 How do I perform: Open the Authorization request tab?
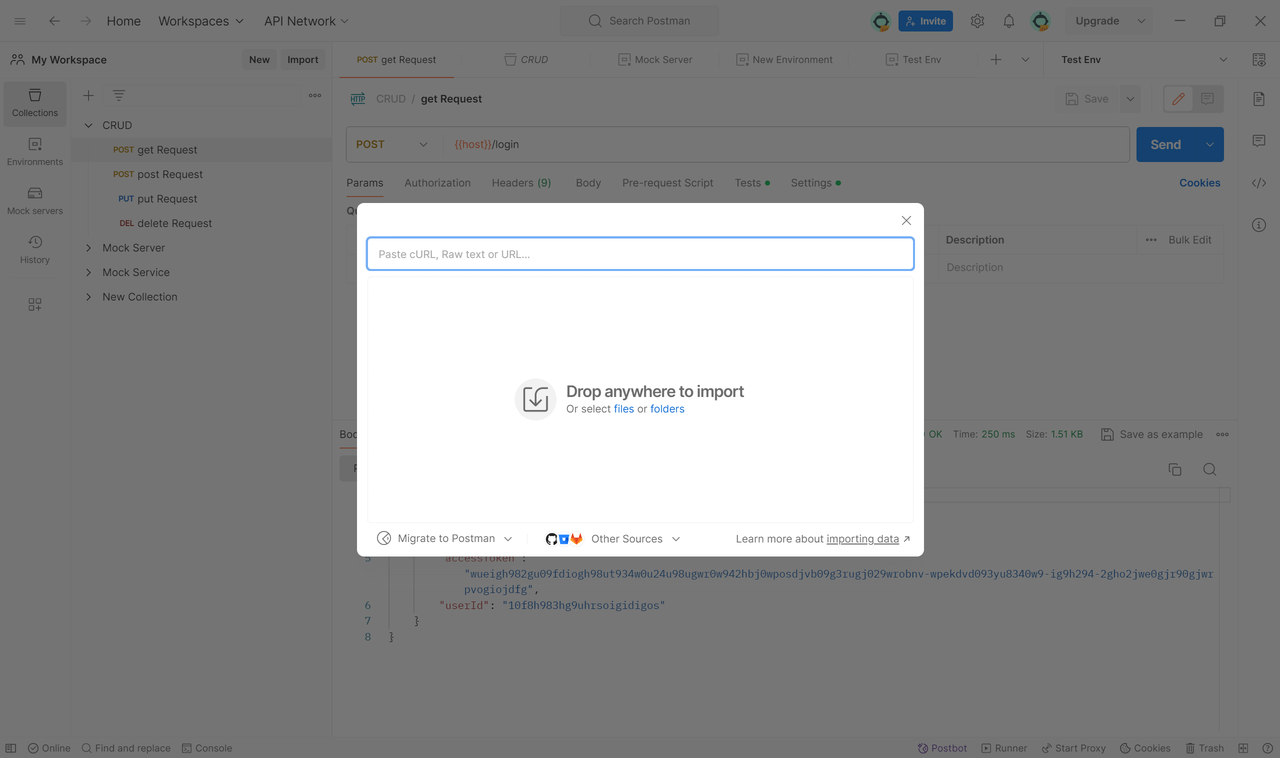(x=437, y=183)
